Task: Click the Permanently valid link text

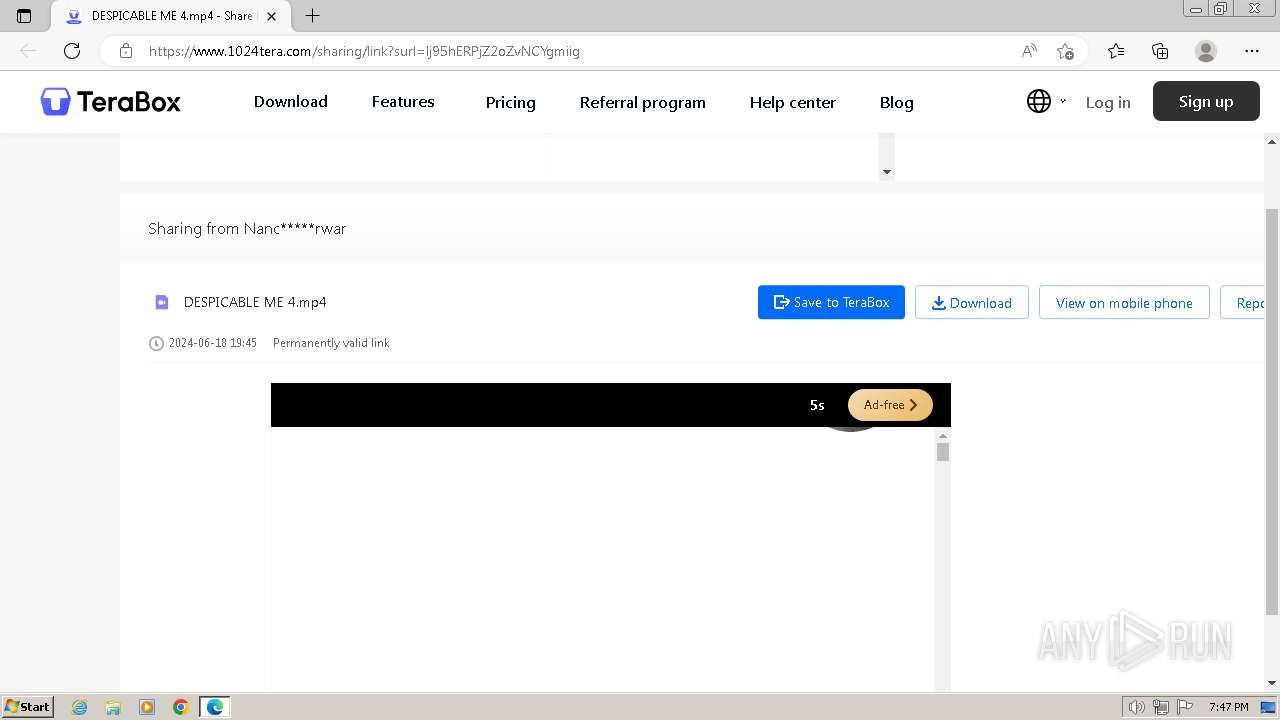Action: 331,343
